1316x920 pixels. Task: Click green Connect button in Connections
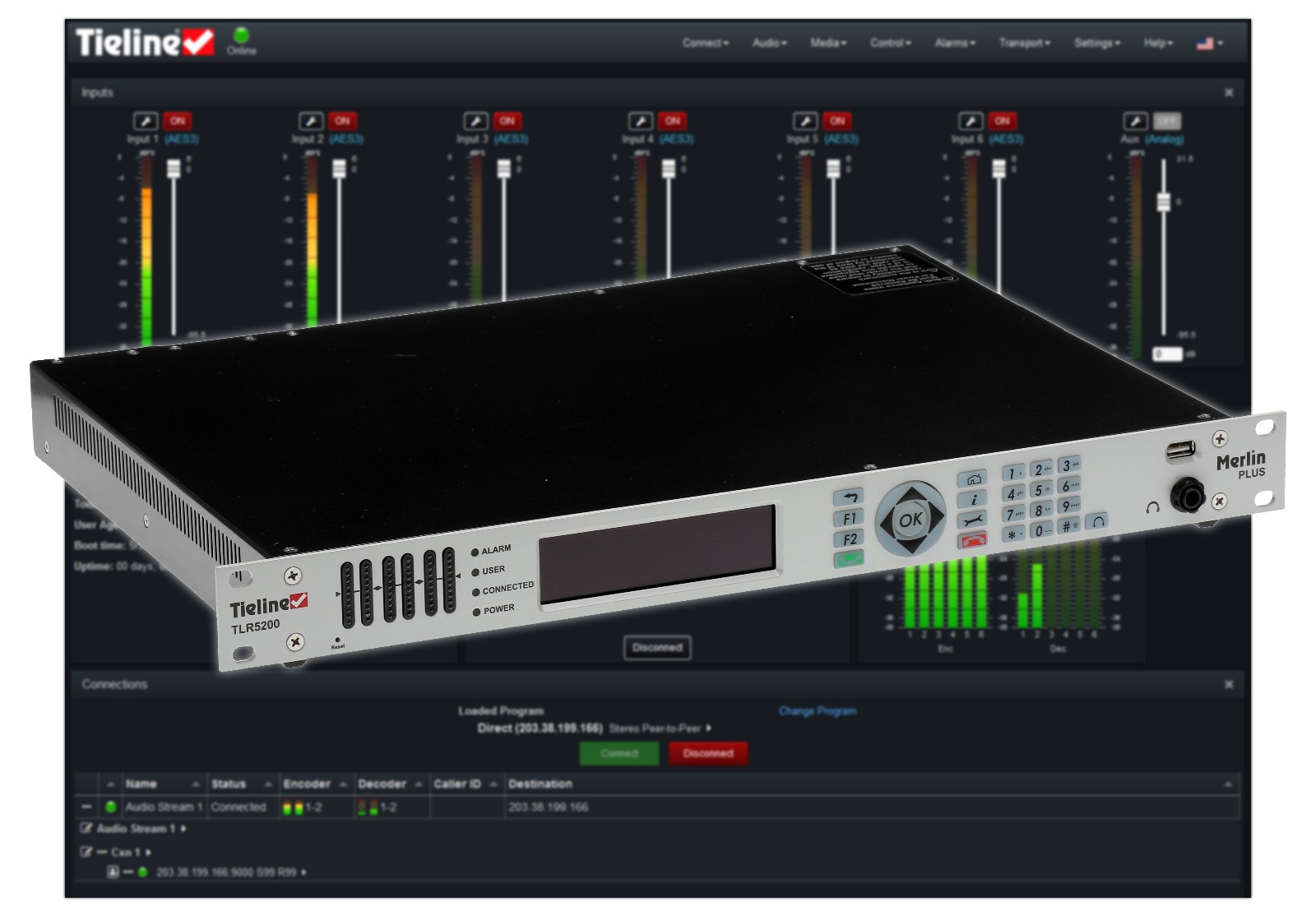click(619, 753)
